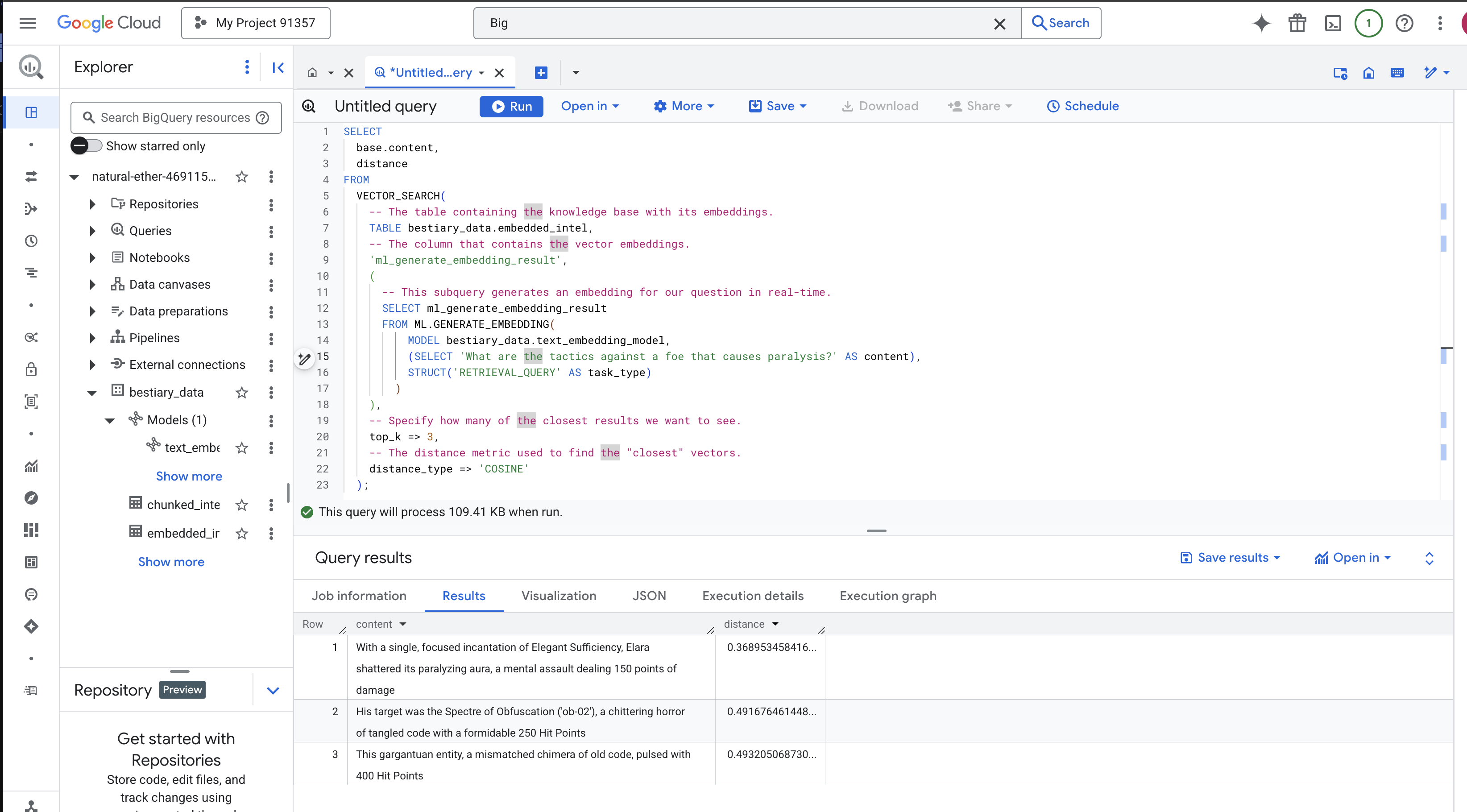Add a new query tab with plus icon

pos(541,73)
